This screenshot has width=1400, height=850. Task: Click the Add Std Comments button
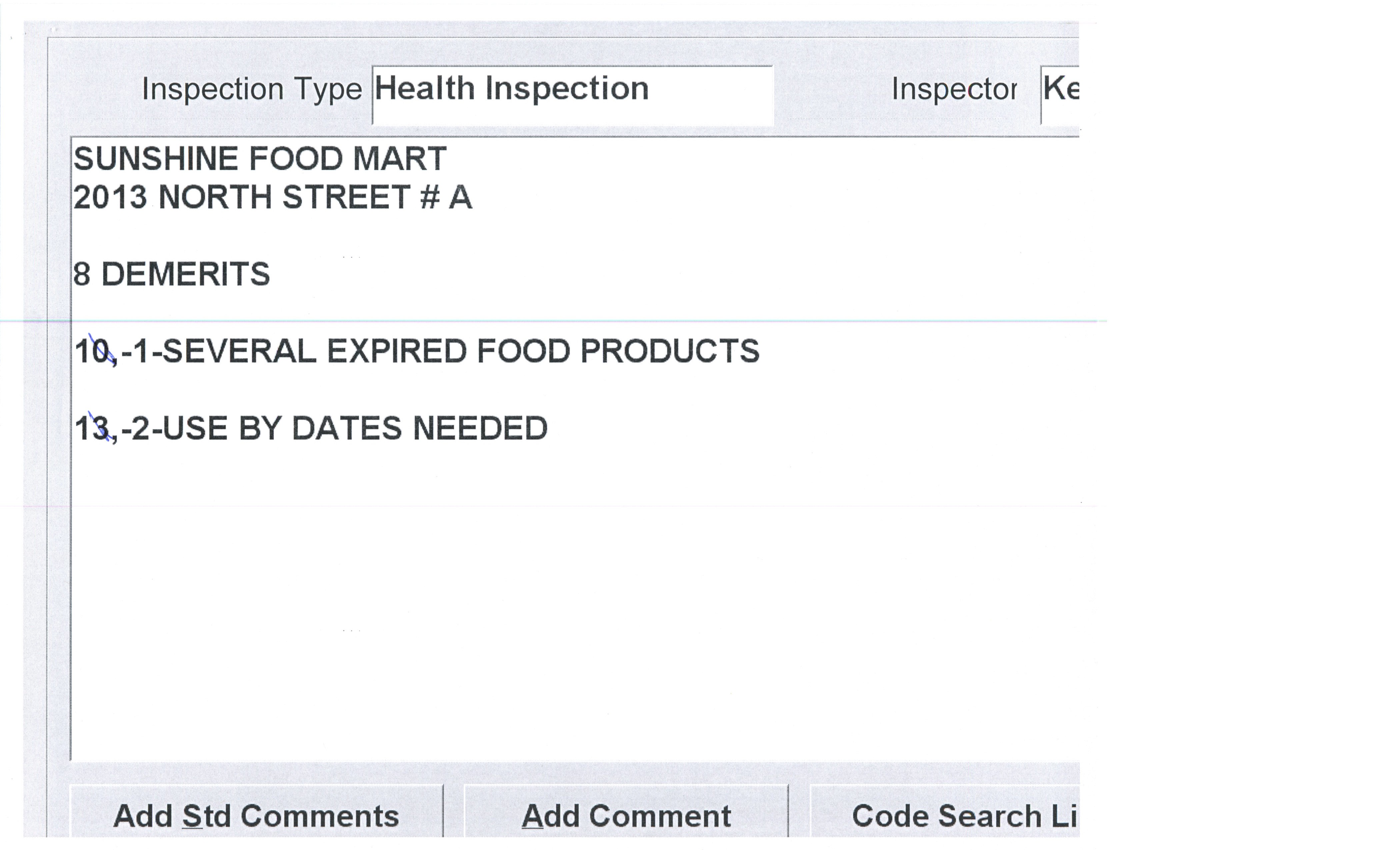pyautogui.click(x=256, y=816)
